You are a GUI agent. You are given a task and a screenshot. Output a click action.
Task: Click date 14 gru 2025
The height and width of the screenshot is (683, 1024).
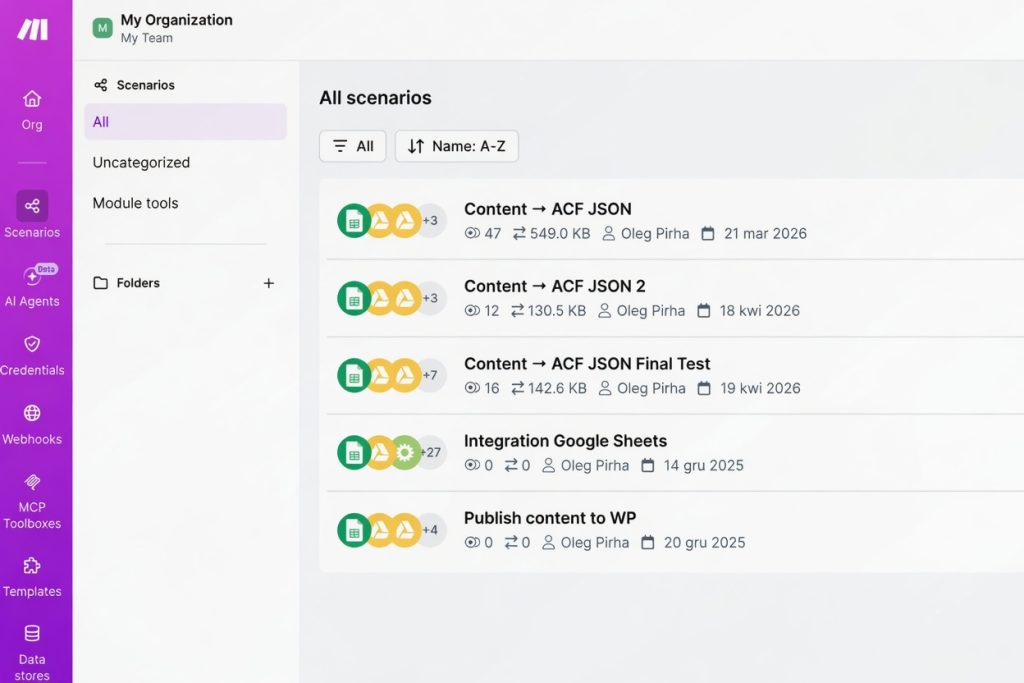704,466
